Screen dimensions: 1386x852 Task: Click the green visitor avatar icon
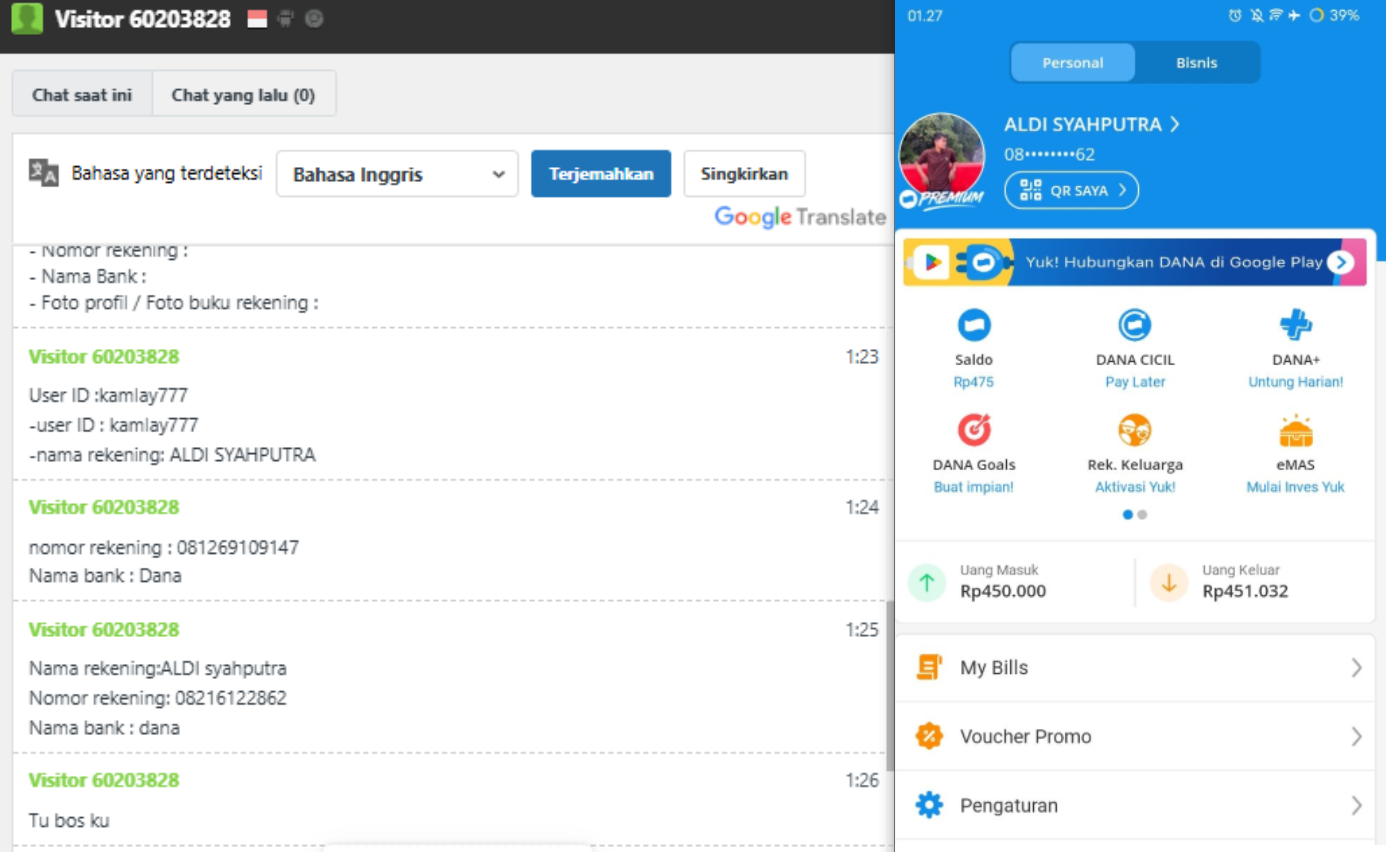tap(27, 18)
